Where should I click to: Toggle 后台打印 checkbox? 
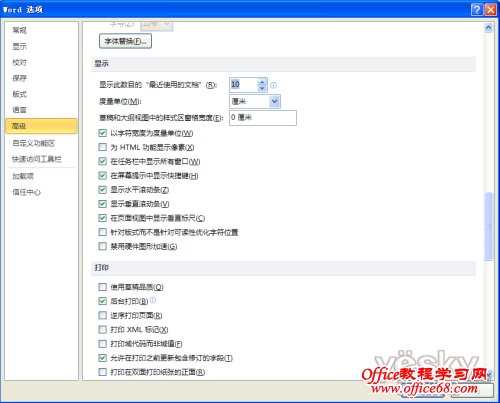[102, 301]
